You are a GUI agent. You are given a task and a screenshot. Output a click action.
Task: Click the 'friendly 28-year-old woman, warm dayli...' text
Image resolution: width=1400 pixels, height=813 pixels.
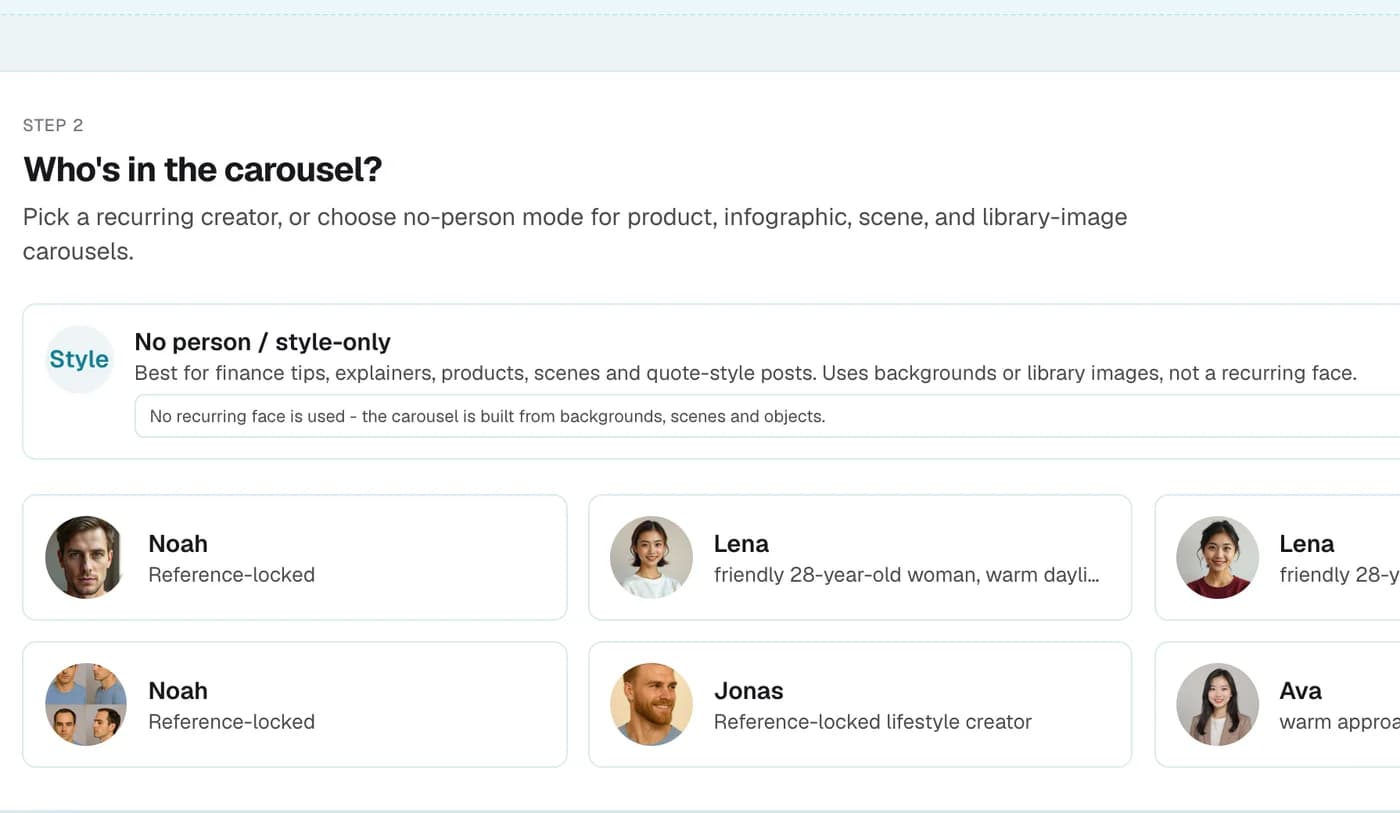pos(907,575)
